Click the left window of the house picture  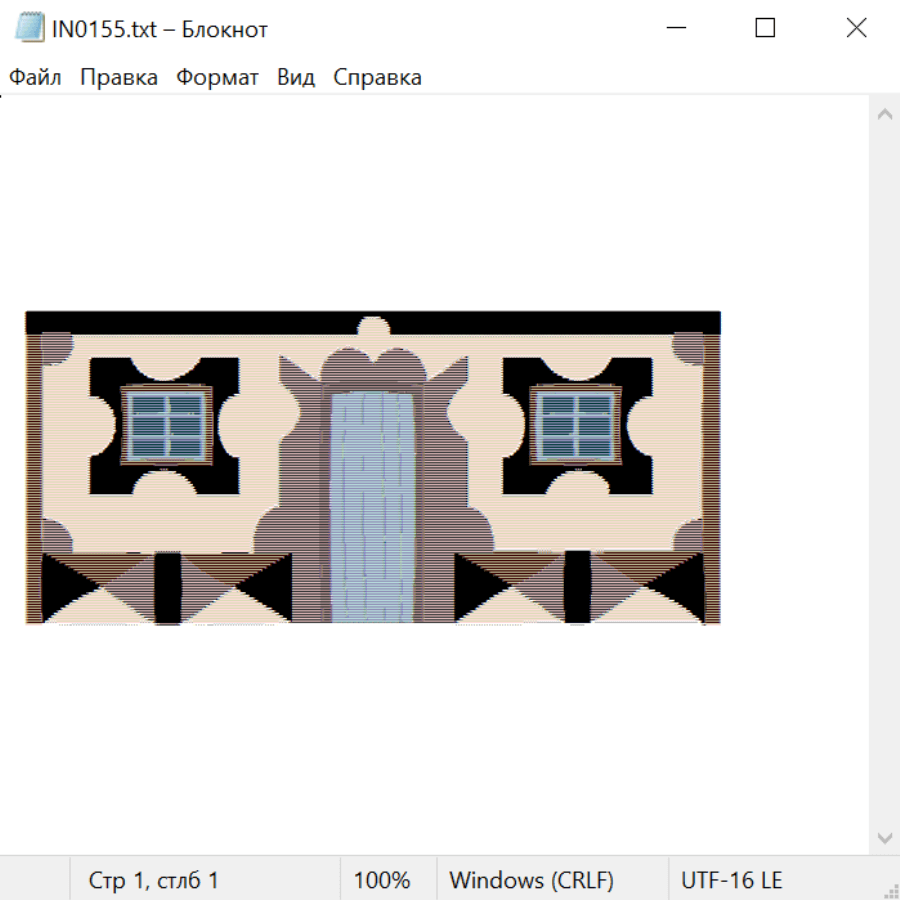(x=166, y=425)
